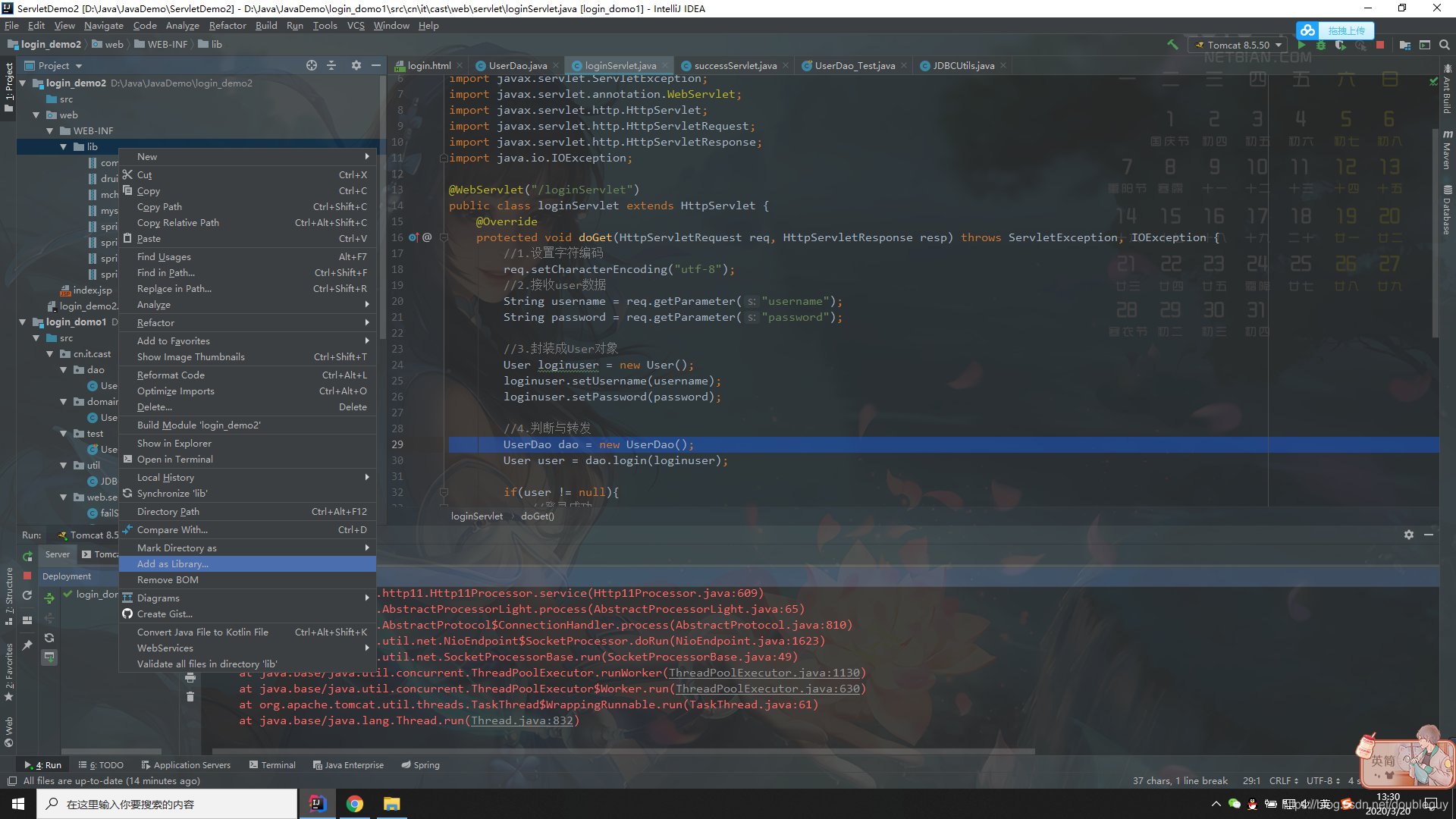1456x819 pixels.
Task: Switch to the UserDao.java editor tab
Action: (517, 66)
